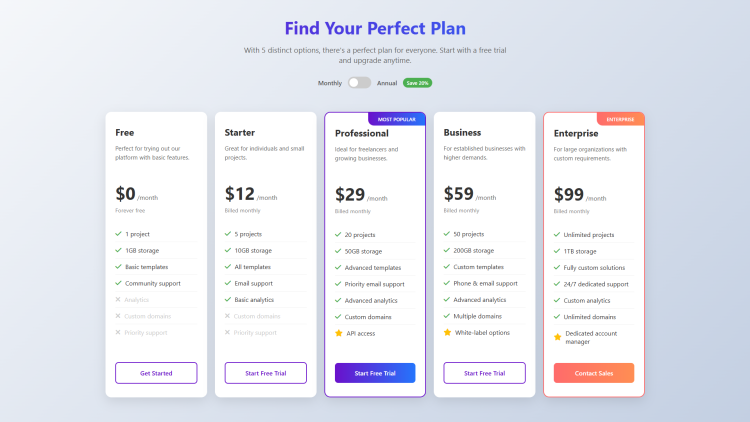Click the star next to Dedicated account manager
This screenshot has height=422, width=750.
pos(557,337)
